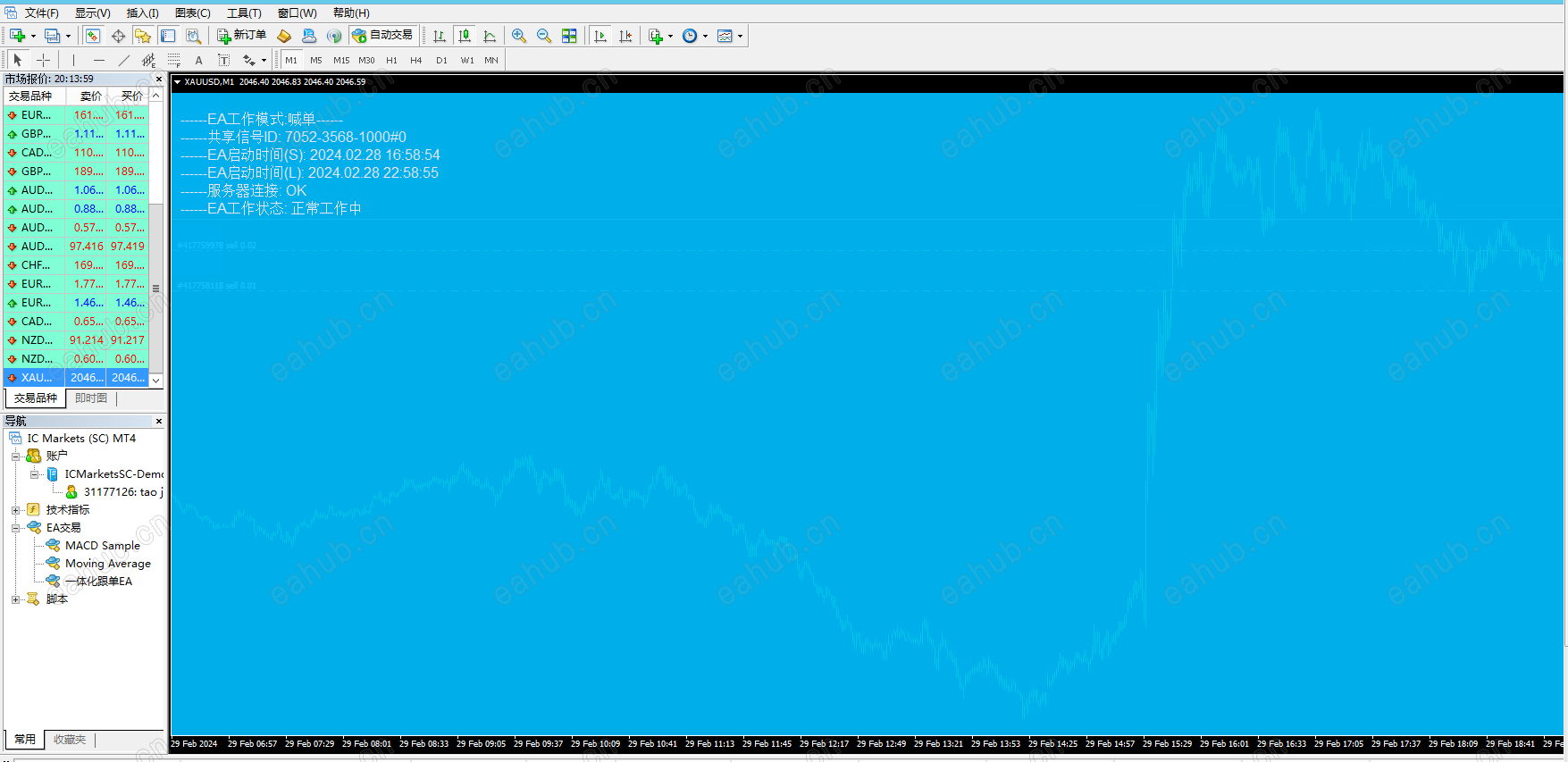Select the H1 timeframe
Screen dimensions: 1568x762
click(391, 60)
